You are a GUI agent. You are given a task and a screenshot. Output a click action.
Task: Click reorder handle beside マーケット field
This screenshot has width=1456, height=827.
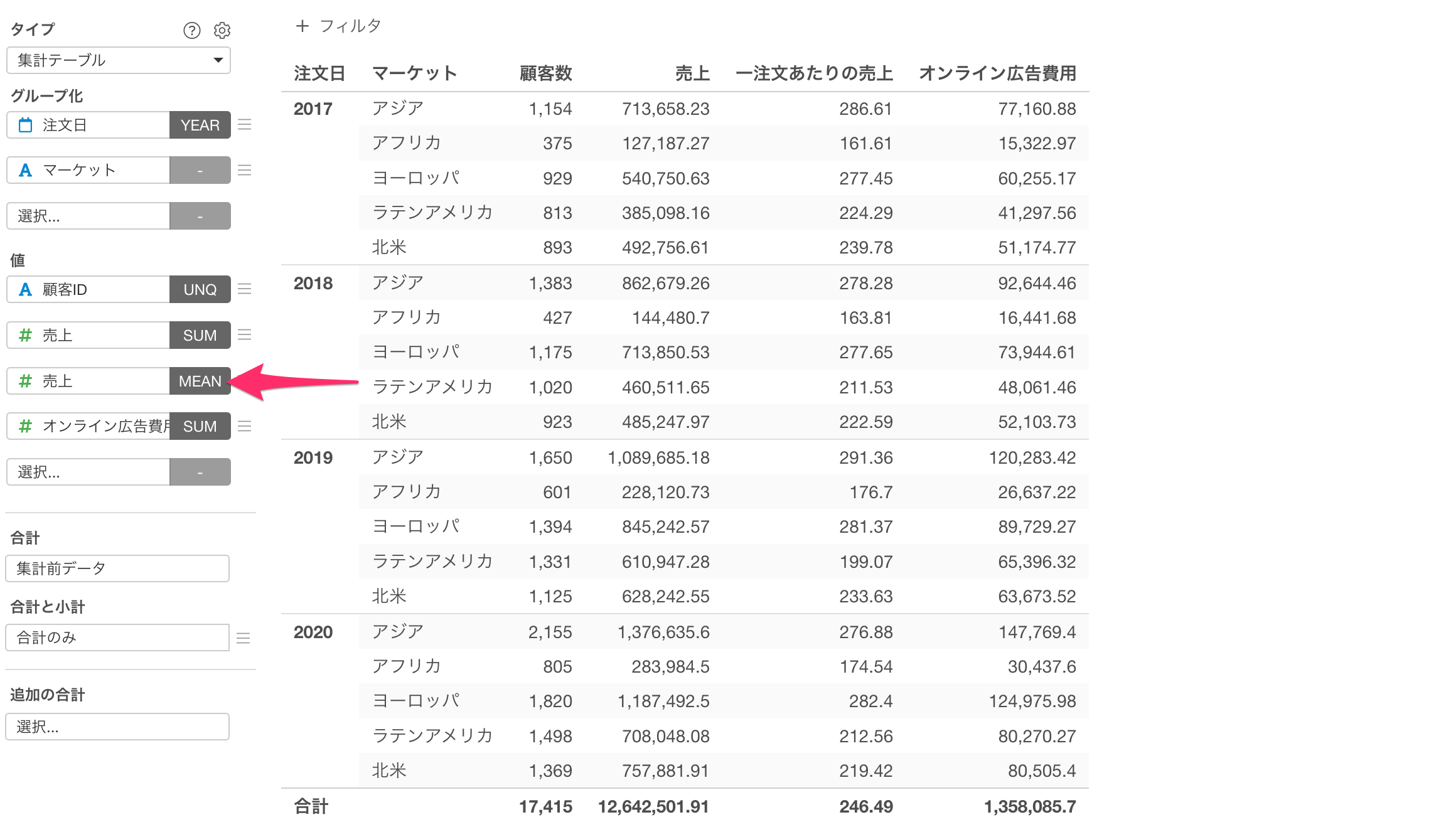tap(245, 170)
